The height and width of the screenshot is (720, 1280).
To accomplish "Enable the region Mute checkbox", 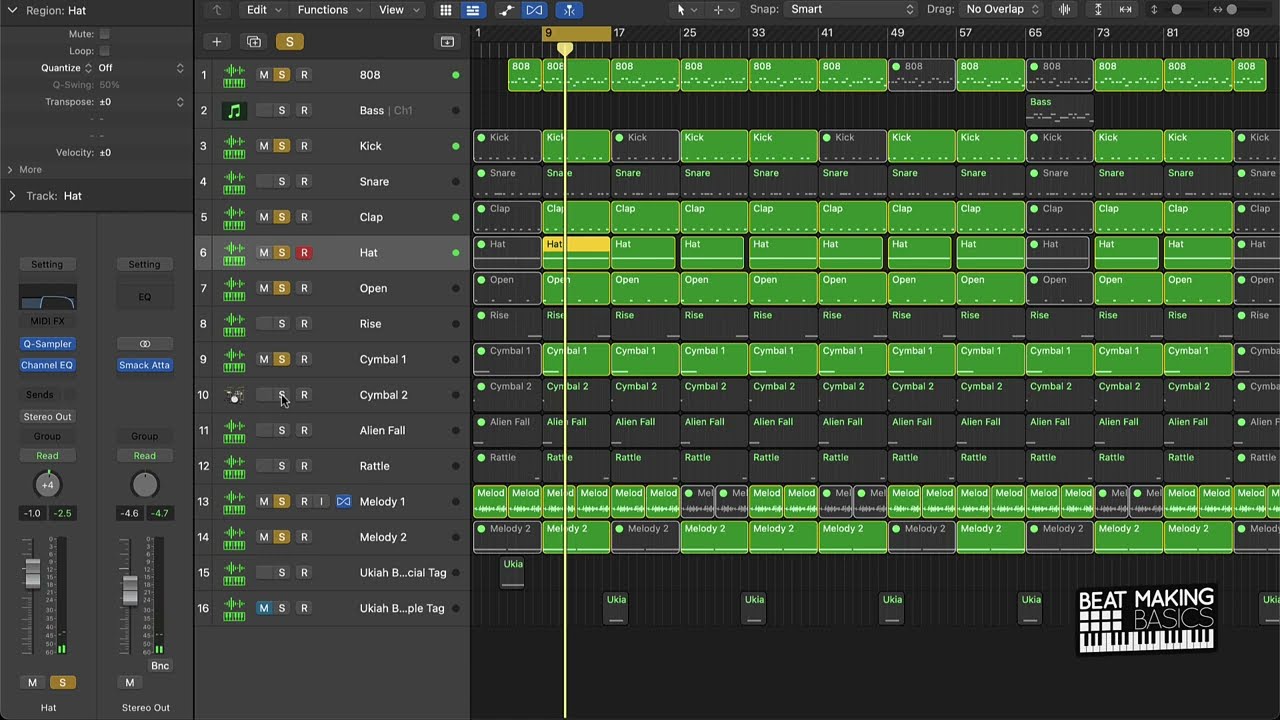I will coord(104,34).
